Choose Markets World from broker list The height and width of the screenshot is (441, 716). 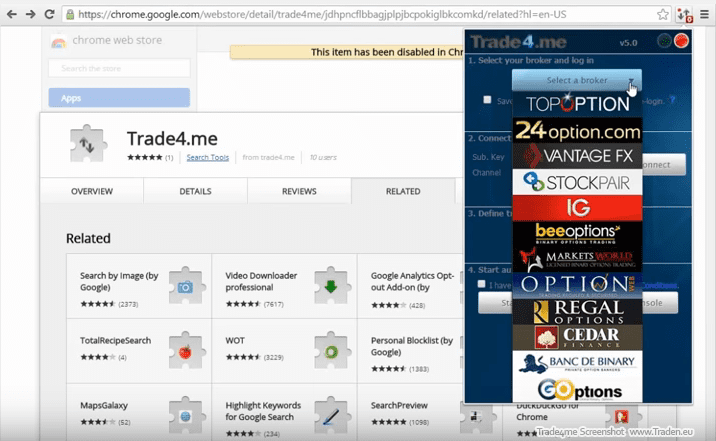(577, 259)
